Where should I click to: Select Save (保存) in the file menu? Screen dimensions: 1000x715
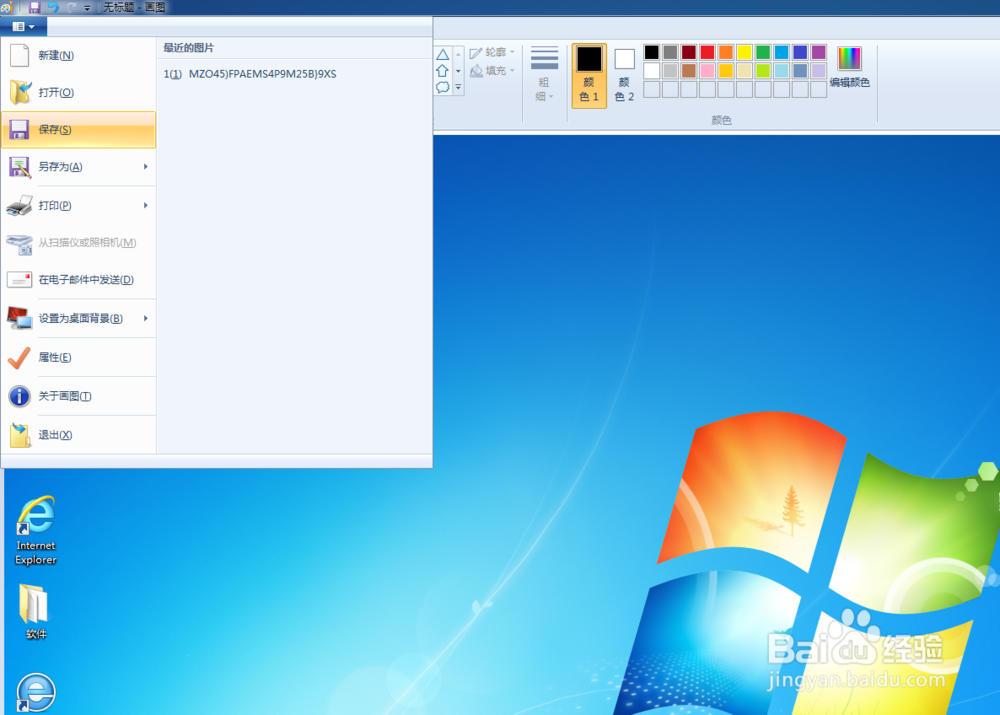point(78,129)
